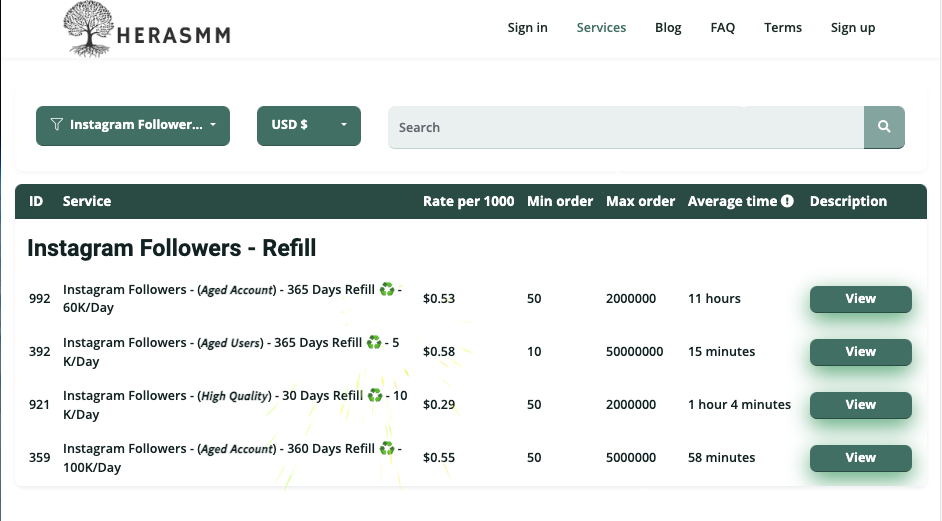Go to the Blog menu item
Viewport: 942px width, 521px height.
coord(668,28)
